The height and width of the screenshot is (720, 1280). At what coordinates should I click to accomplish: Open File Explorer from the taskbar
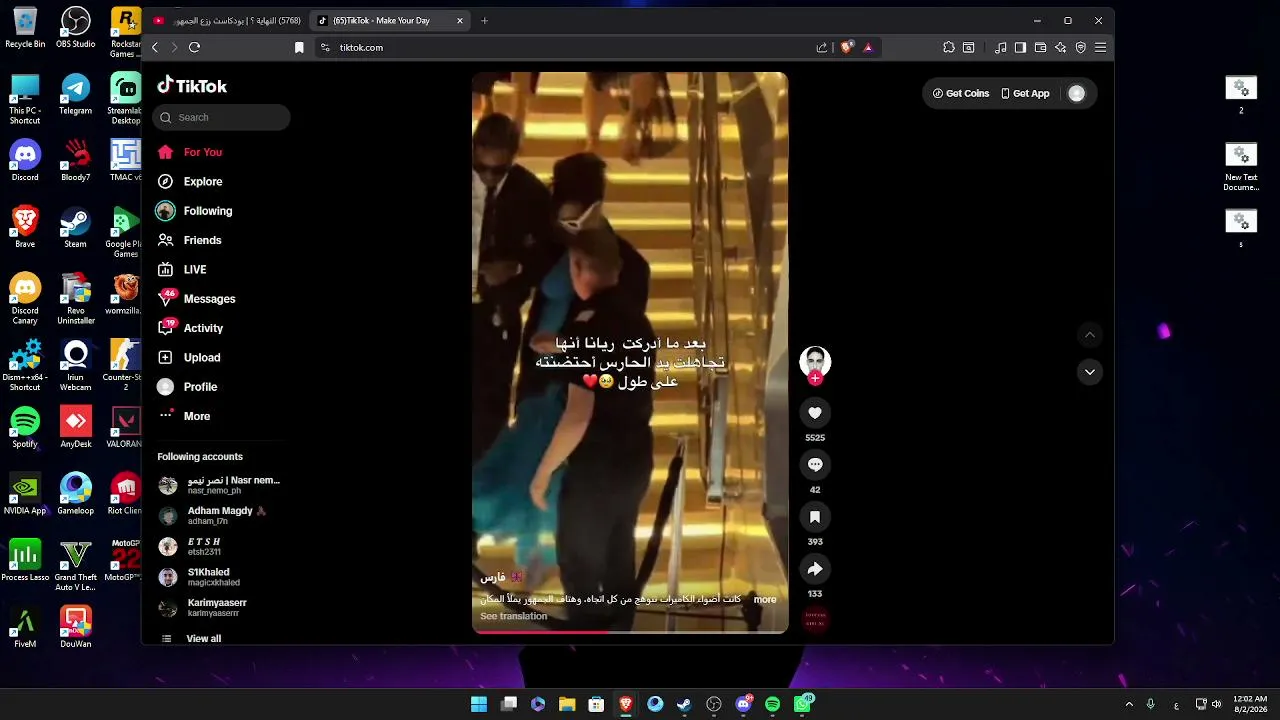(567, 704)
